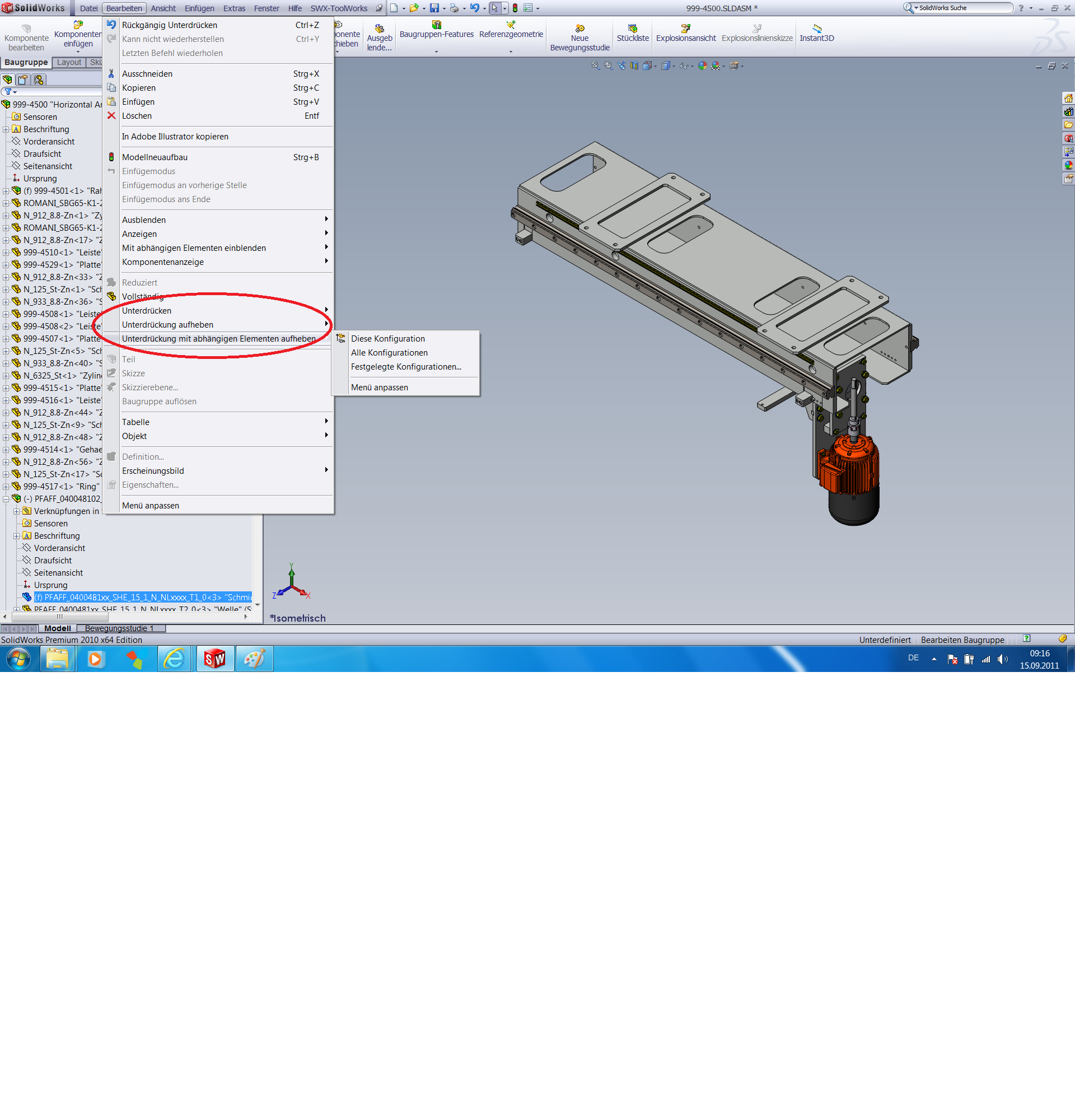The image size is (1075, 1120).
Task: Expand the 999-4517 Ring tree node
Action: (6, 487)
